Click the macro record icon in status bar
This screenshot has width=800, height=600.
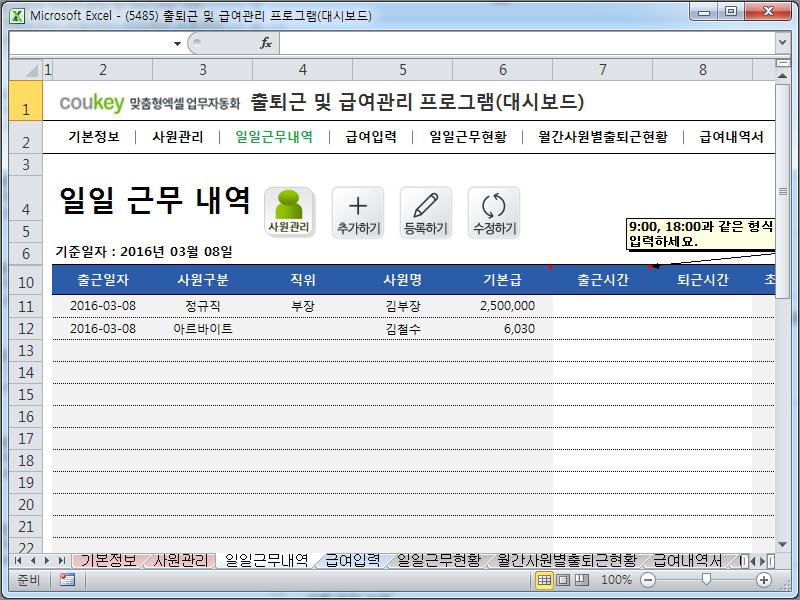click(x=67, y=580)
